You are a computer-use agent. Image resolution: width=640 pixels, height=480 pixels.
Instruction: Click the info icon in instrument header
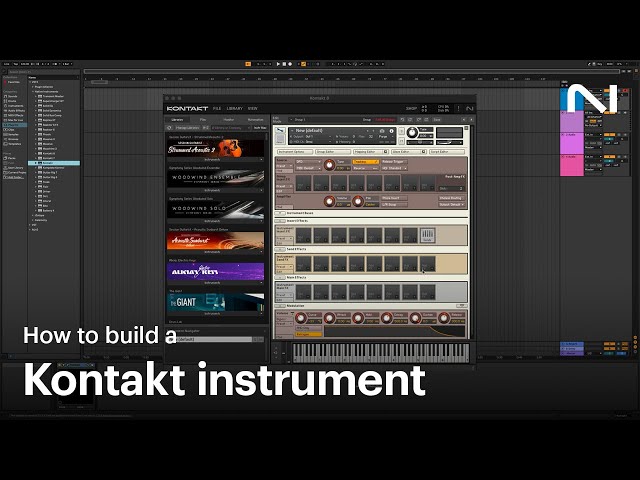(391, 131)
